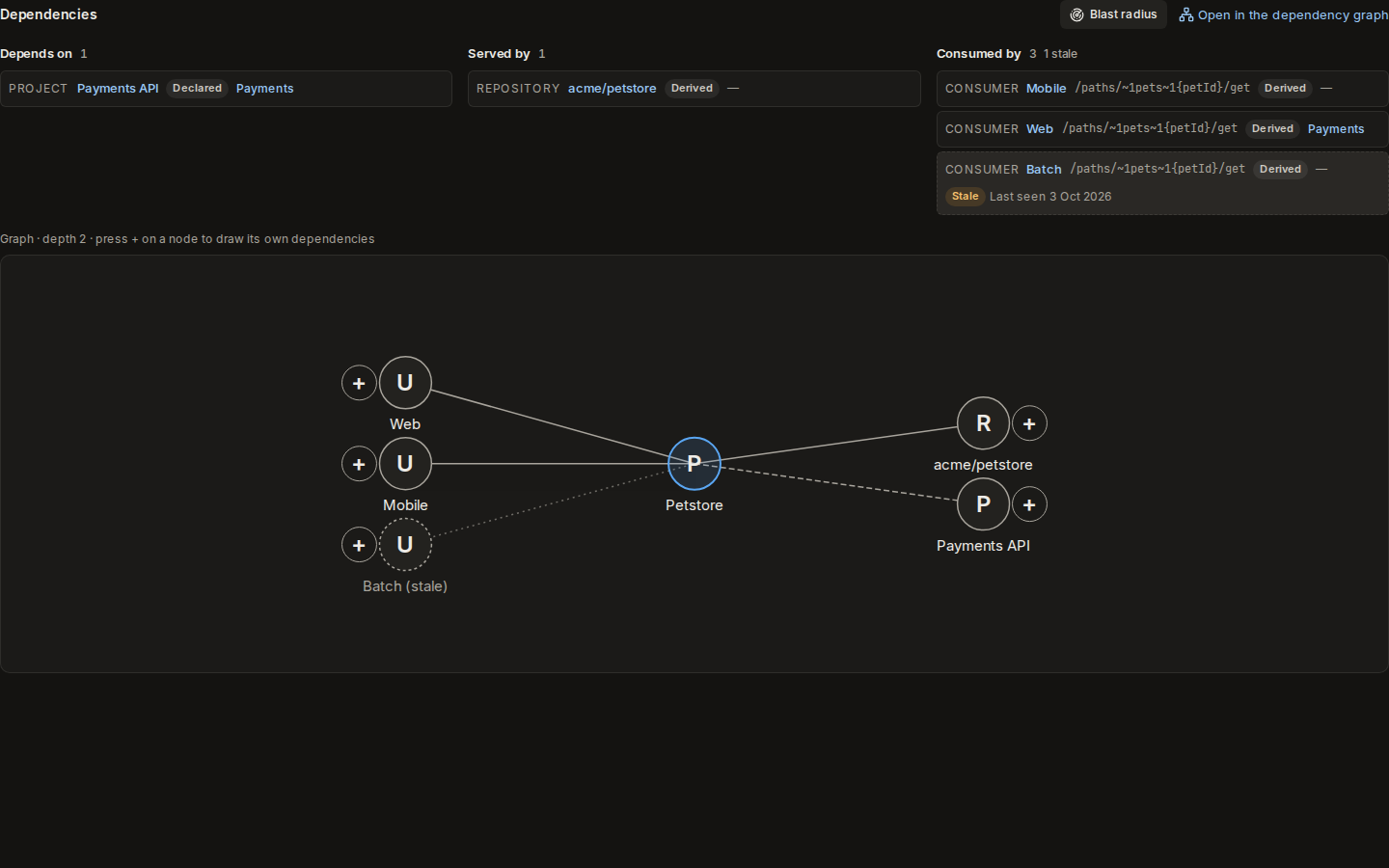
Task: Select the acme/petstore R node
Action: tap(983, 423)
